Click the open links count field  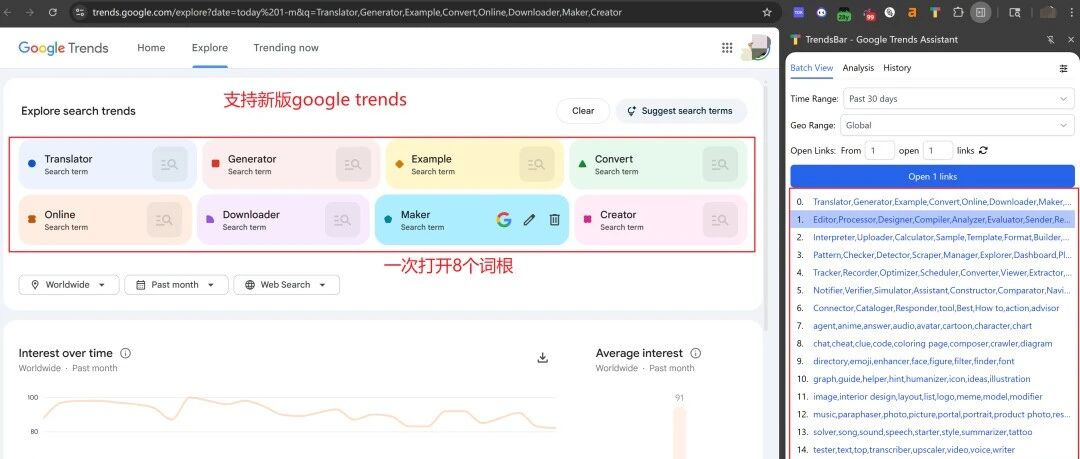pyautogui.click(x=938, y=150)
